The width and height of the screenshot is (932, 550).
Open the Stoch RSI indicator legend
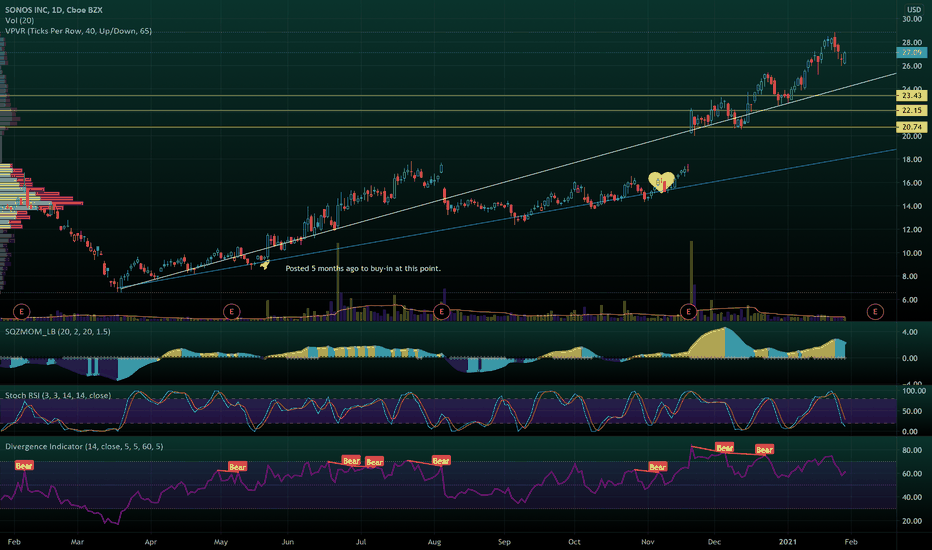coord(58,395)
